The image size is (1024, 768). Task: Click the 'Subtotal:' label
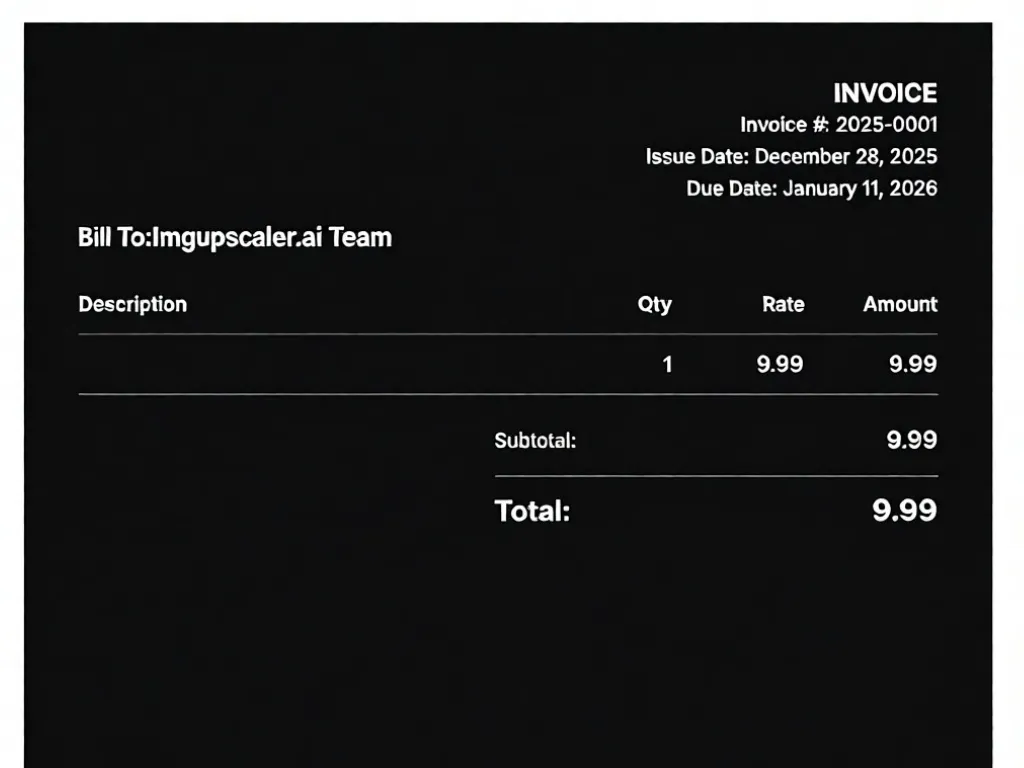tap(535, 440)
